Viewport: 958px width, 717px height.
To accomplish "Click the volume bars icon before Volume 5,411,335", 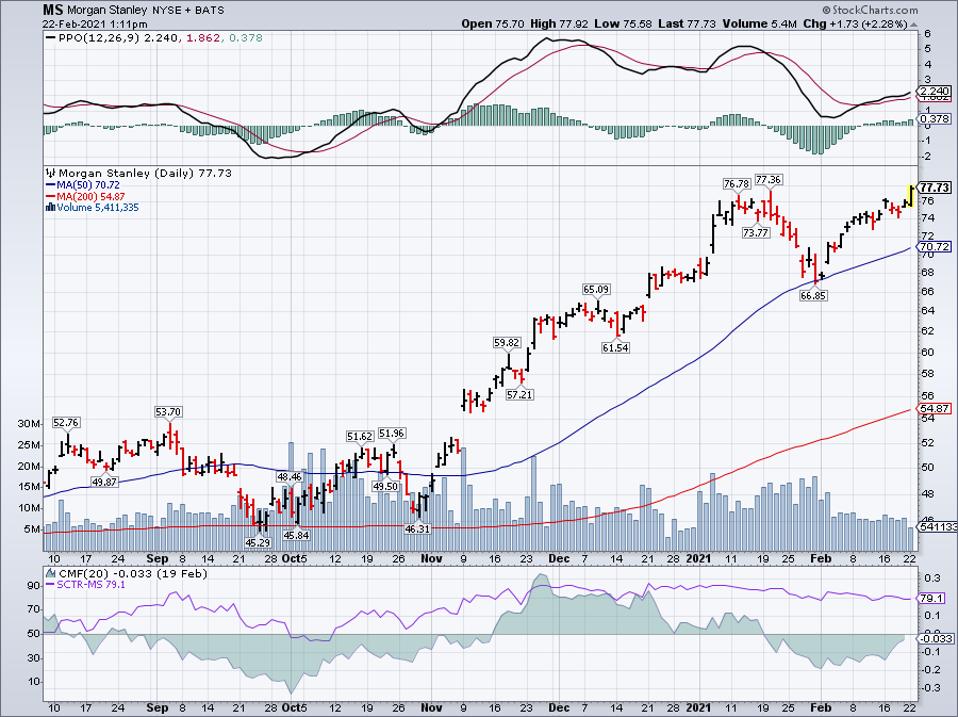I will (x=51, y=208).
